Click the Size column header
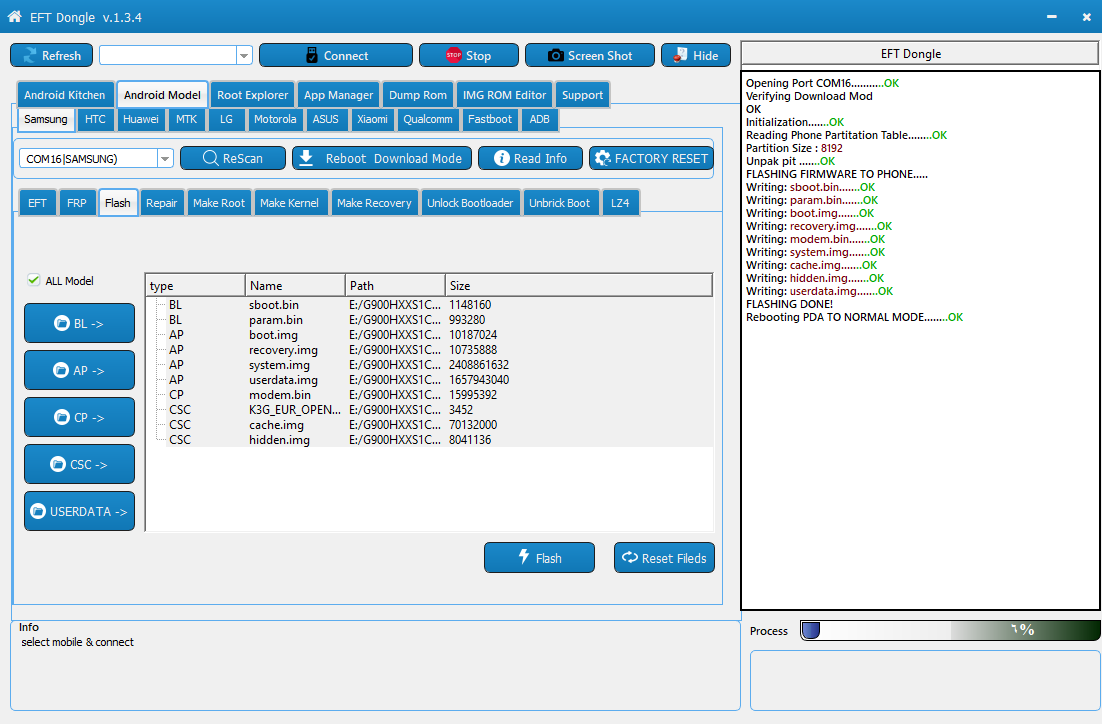 (x=578, y=285)
